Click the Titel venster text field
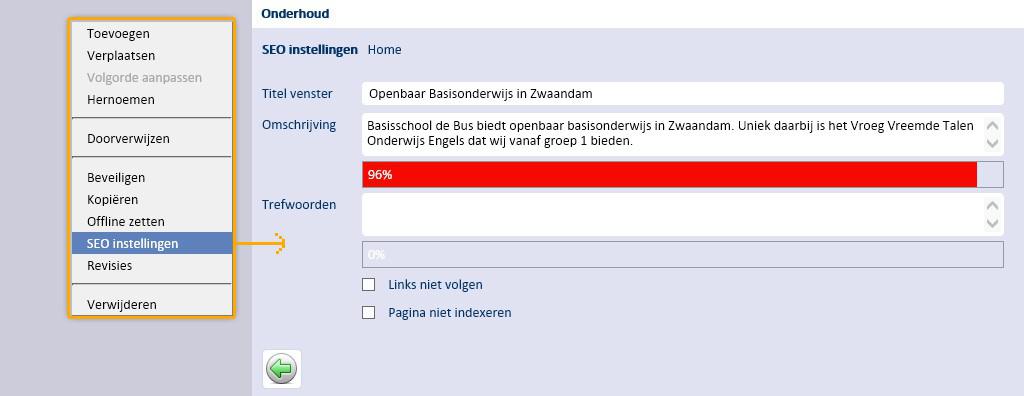This screenshot has width=1024, height=396. [682, 93]
